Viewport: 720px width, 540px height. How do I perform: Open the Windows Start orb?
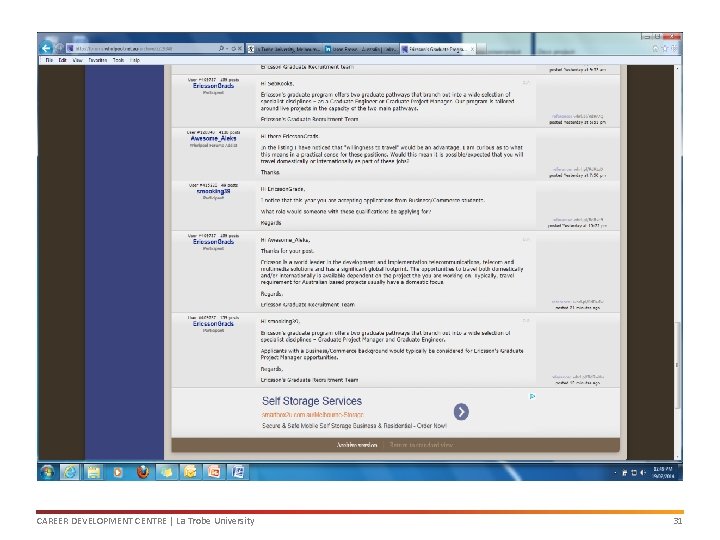[x=47, y=472]
